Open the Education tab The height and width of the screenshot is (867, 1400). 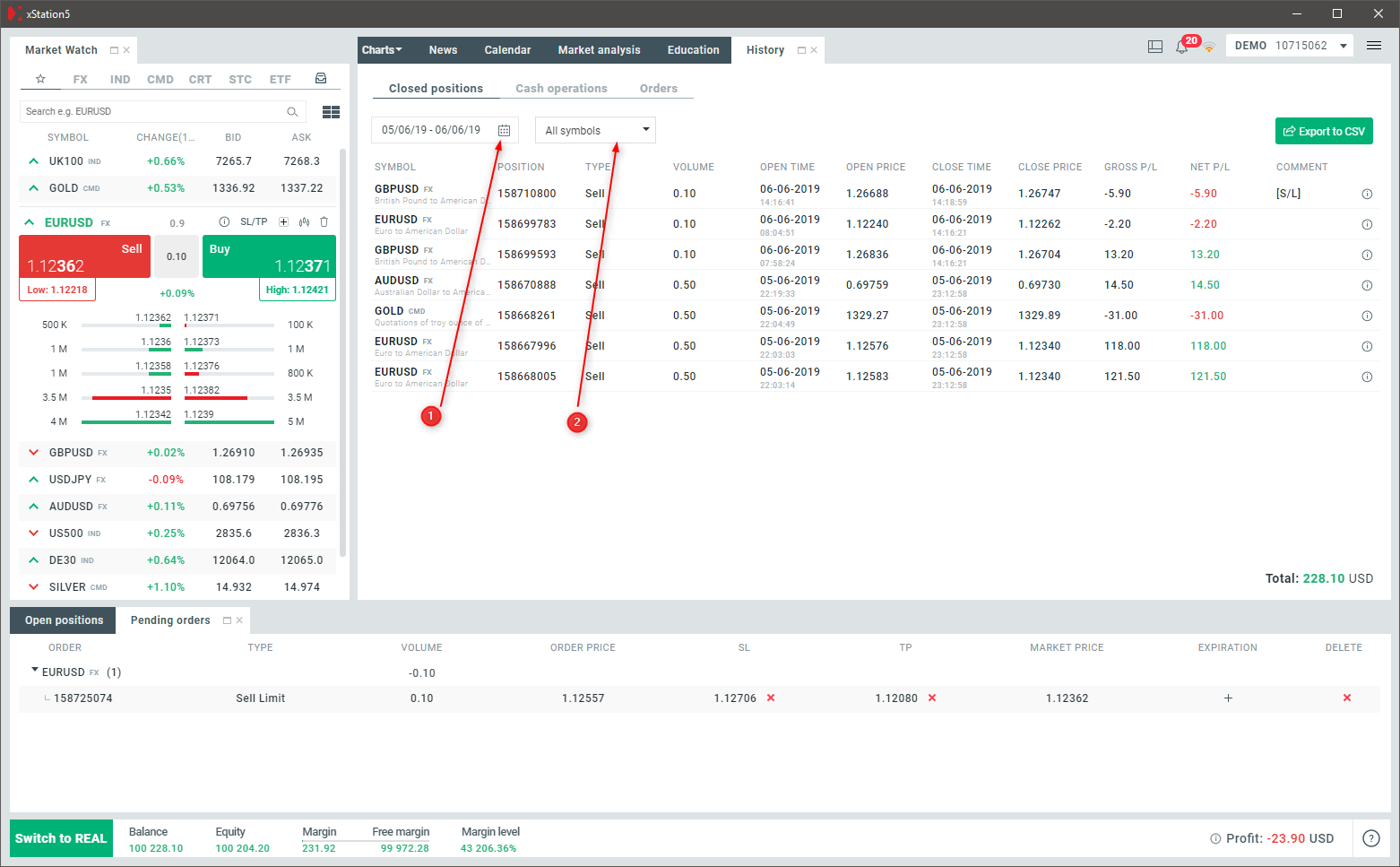point(693,50)
